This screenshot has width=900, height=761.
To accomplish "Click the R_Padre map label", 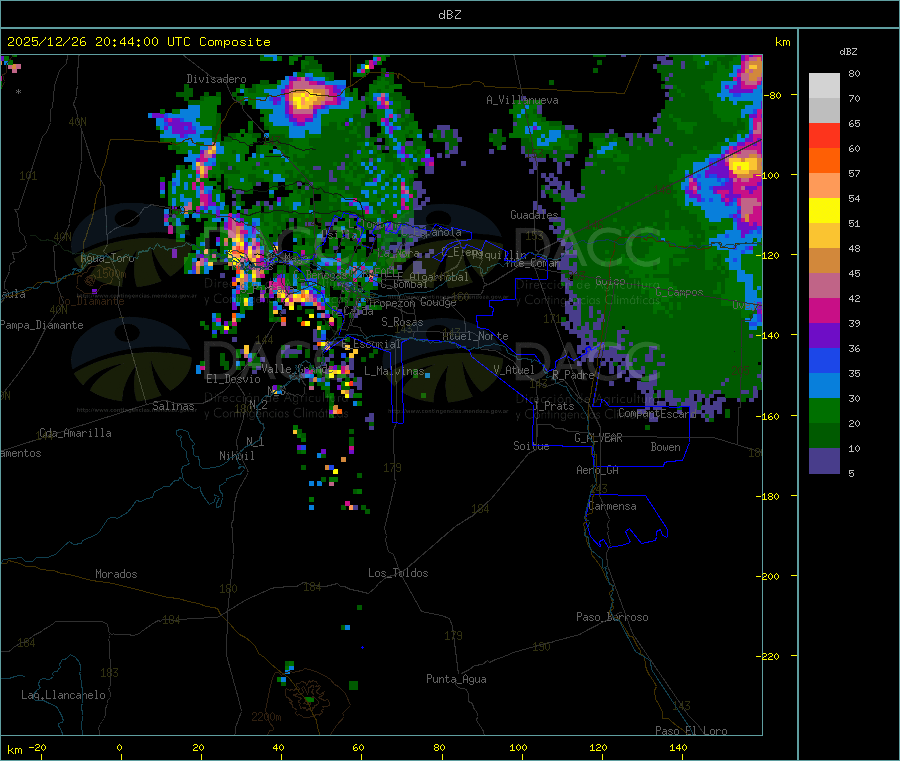I will [x=573, y=375].
